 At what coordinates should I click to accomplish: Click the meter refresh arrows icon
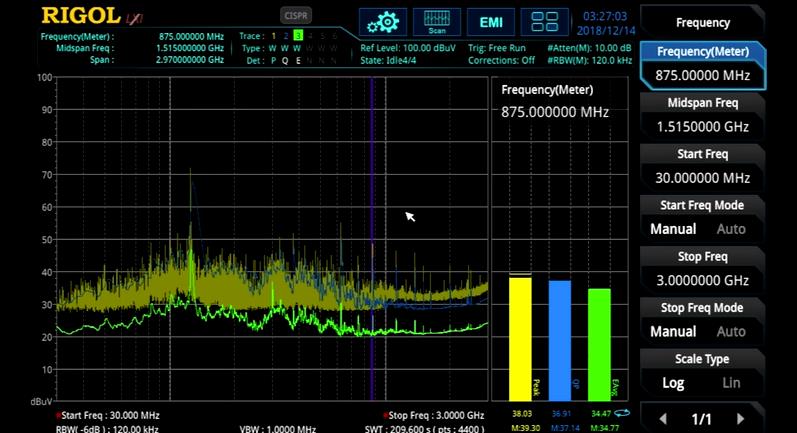623,411
